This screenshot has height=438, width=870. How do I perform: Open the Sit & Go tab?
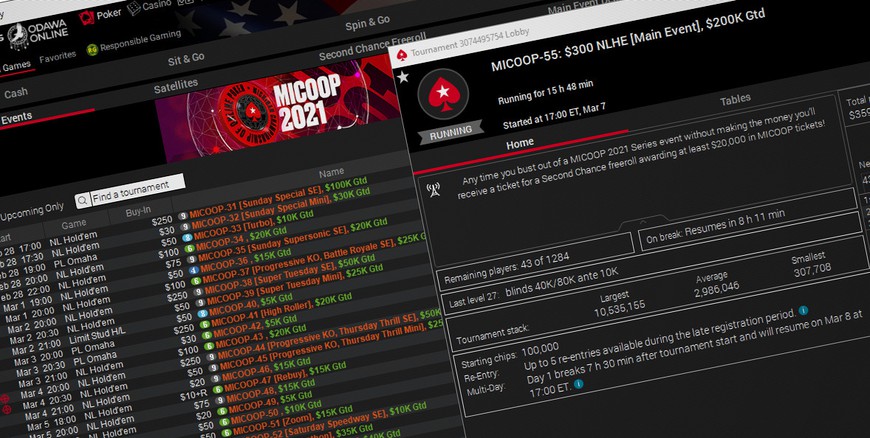(186, 59)
